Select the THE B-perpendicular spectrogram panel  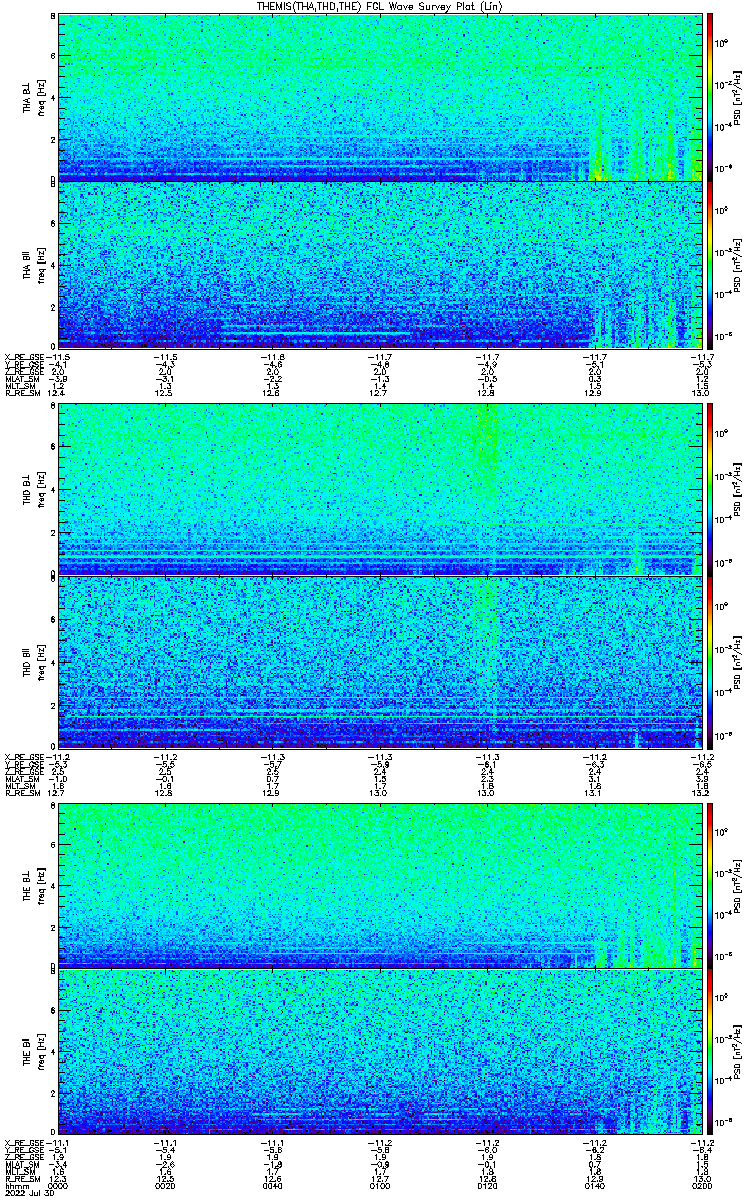pos(379,885)
